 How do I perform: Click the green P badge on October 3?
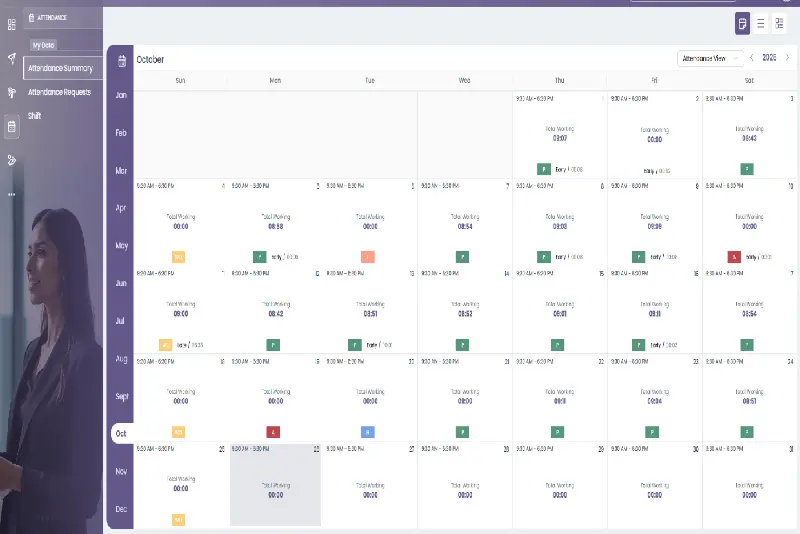(747, 169)
